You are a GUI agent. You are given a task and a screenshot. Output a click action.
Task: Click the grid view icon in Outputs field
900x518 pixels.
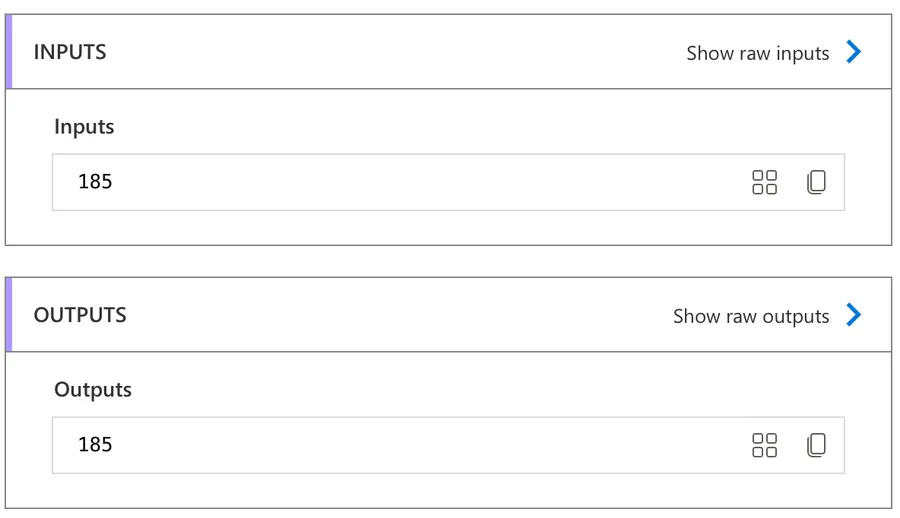[764, 445]
